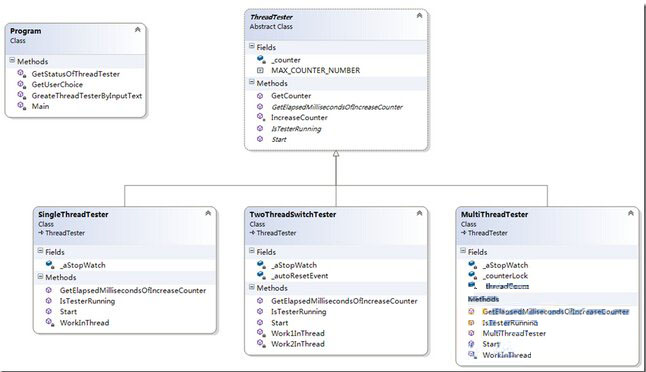The width and height of the screenshot is (646, 372).
Task: Select IncreaseCounter method in ThreadTester
Action: click(x=299, y=117)
